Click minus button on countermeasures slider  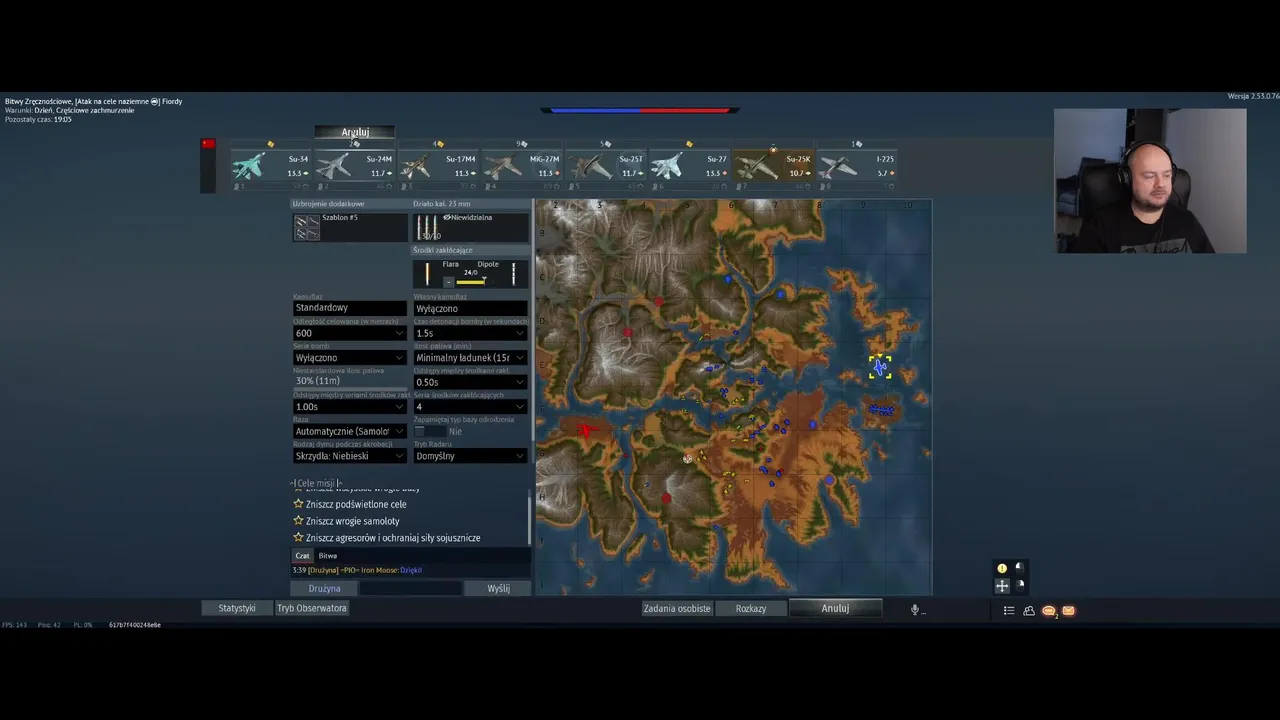448,282
